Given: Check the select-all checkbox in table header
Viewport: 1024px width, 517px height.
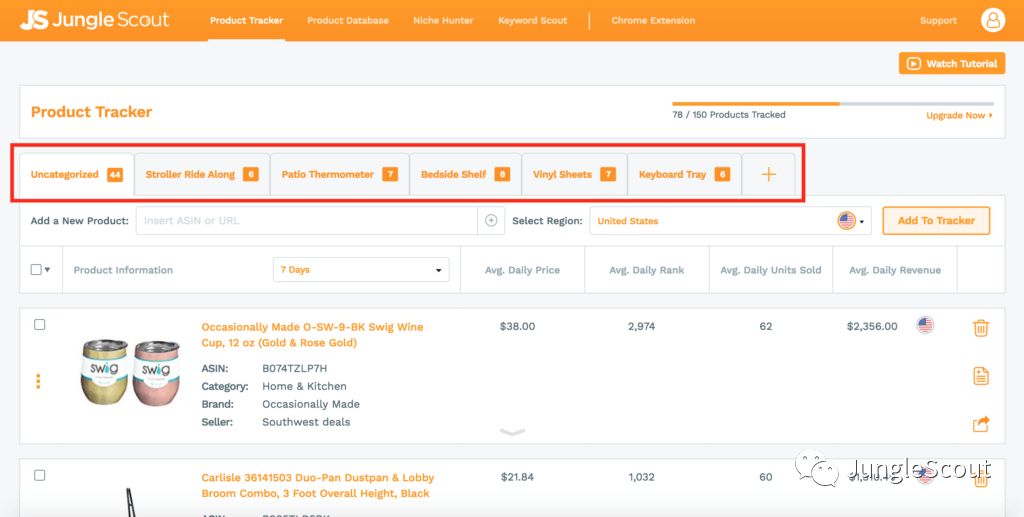Looking at the screenshot, I should [36, 270].
